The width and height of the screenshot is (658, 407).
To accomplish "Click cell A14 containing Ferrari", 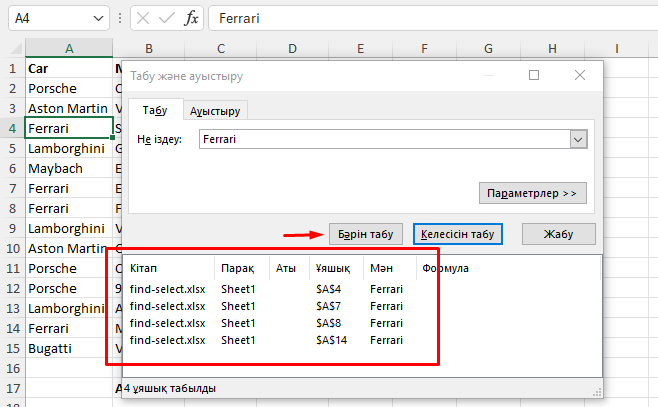I will click(69, 329).
